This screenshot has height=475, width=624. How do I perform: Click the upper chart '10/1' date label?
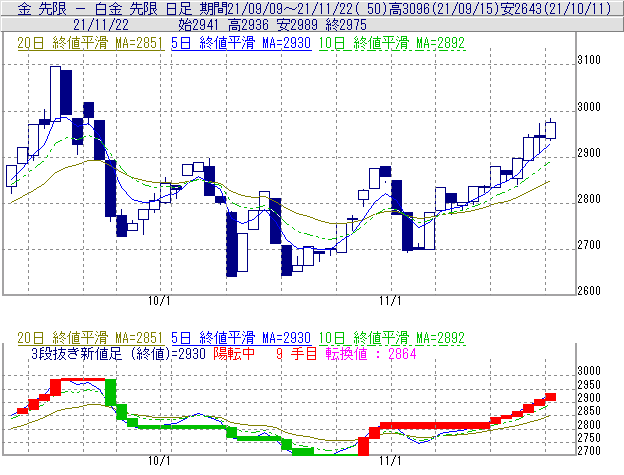tap(159, 301)
